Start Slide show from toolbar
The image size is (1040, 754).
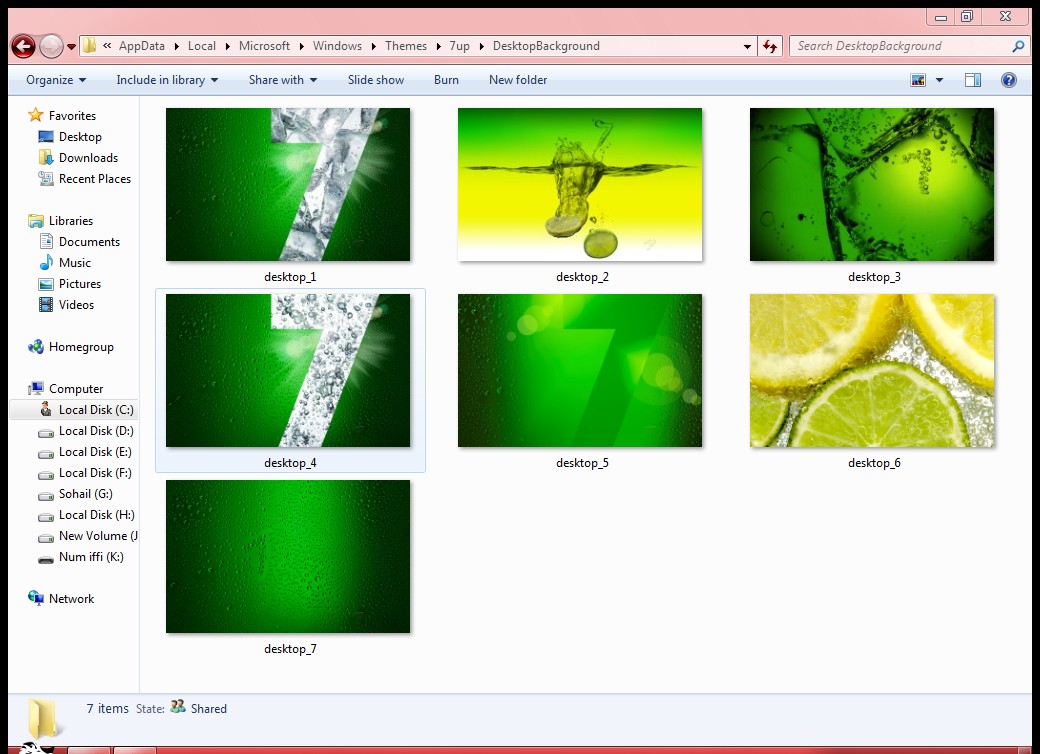coord(375,80)
